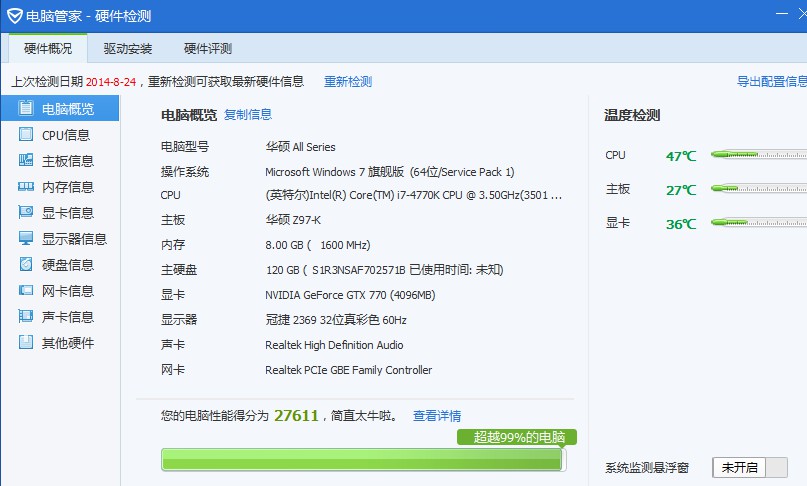807x486 pixels.
Task: Click the text 华硕 All Series
Action: [301, 147]
